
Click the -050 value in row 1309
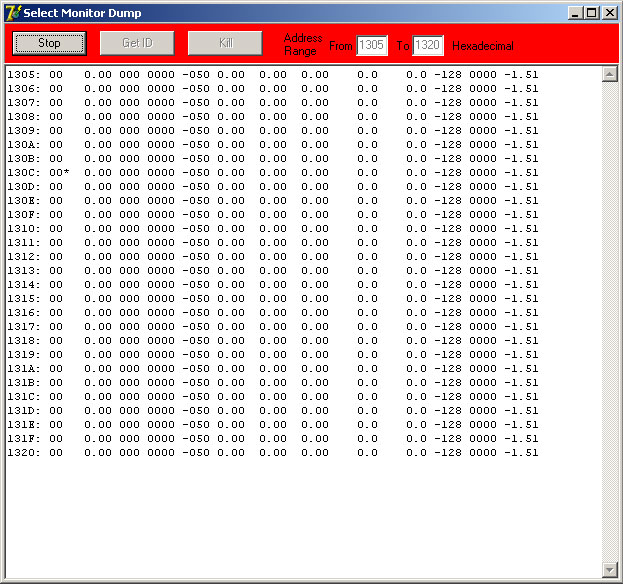(196, 131)
